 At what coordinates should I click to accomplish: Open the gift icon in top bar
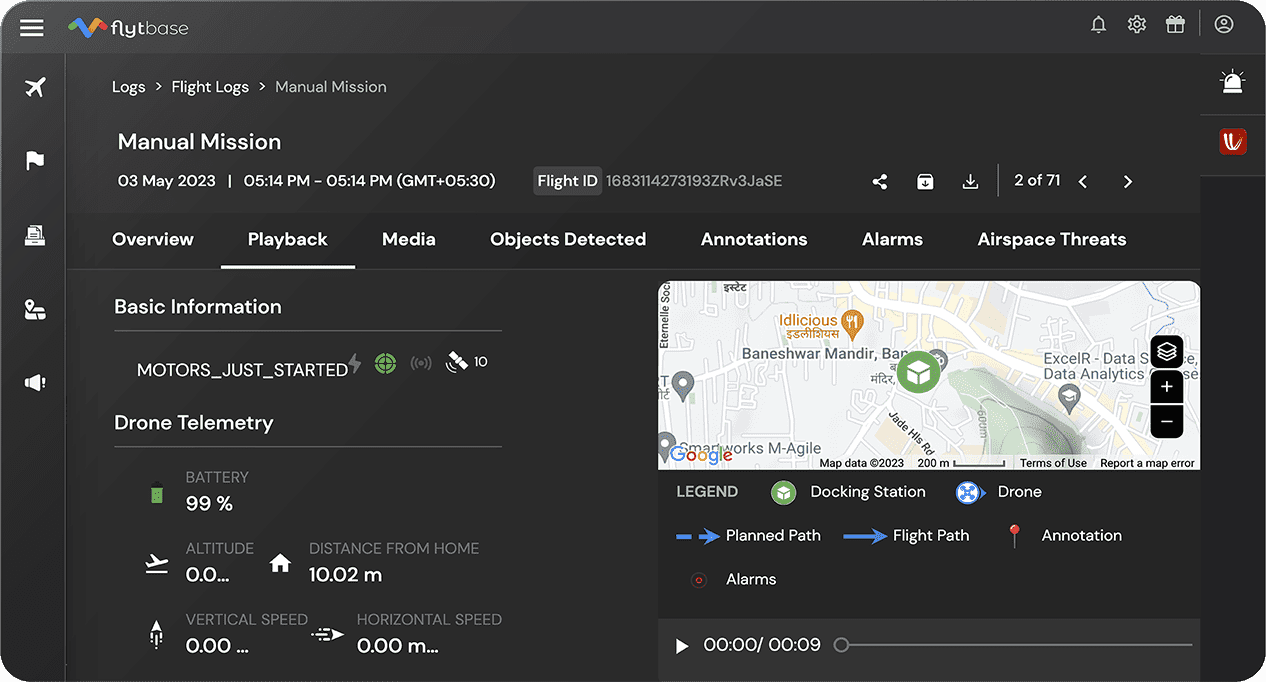click(x=1175, y=24)
